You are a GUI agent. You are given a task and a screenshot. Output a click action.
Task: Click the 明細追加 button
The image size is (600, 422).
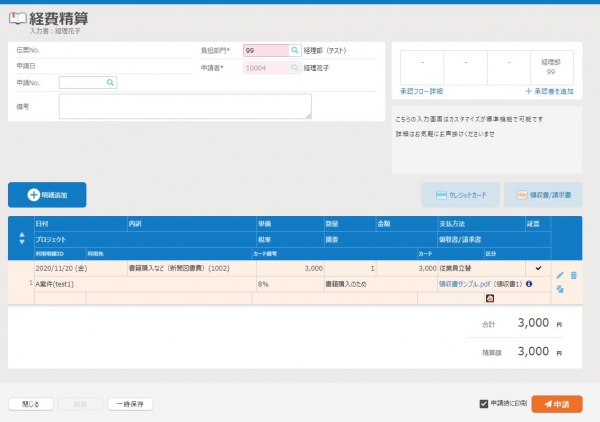coord(47,195)
